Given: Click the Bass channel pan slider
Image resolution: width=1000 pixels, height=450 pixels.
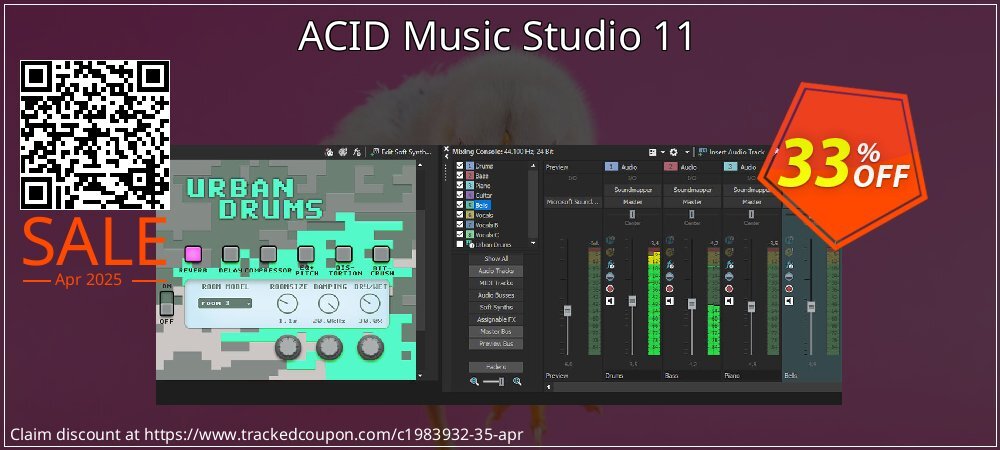Looking at the screenshot, I should pyautogui.click(x=692, y=215).
